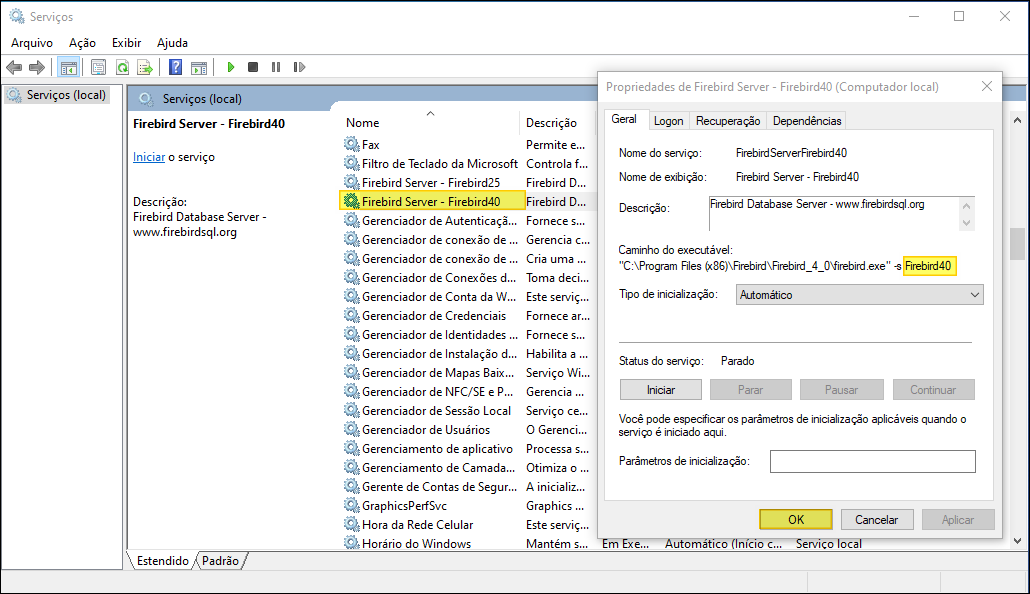
Task: Select the Gerenciador de Identidades row
Action: (466, 334)
